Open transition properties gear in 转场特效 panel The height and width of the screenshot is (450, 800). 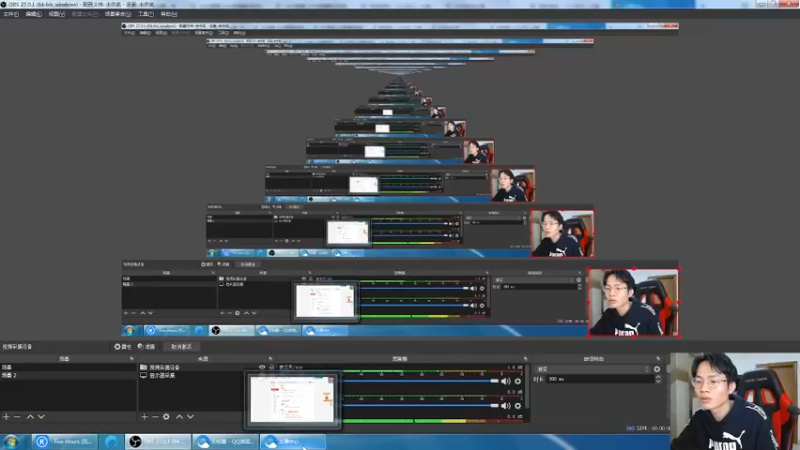pyautogui.click(x=657, y=369)
